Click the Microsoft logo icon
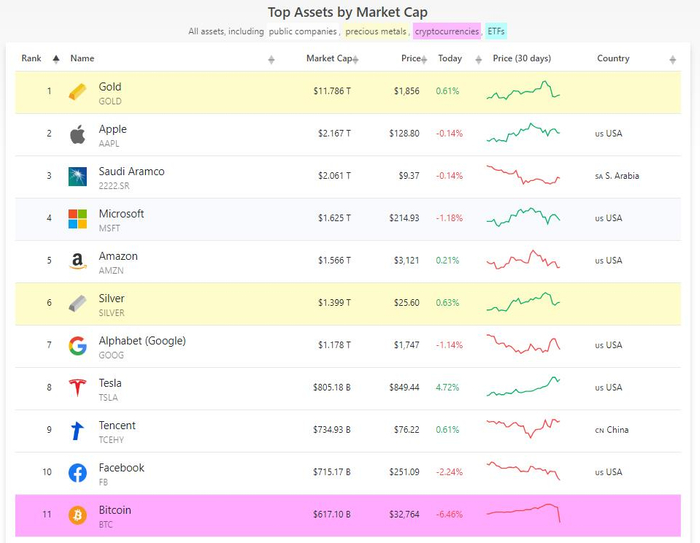Screen dimensions: 700x543 (77, 219)
